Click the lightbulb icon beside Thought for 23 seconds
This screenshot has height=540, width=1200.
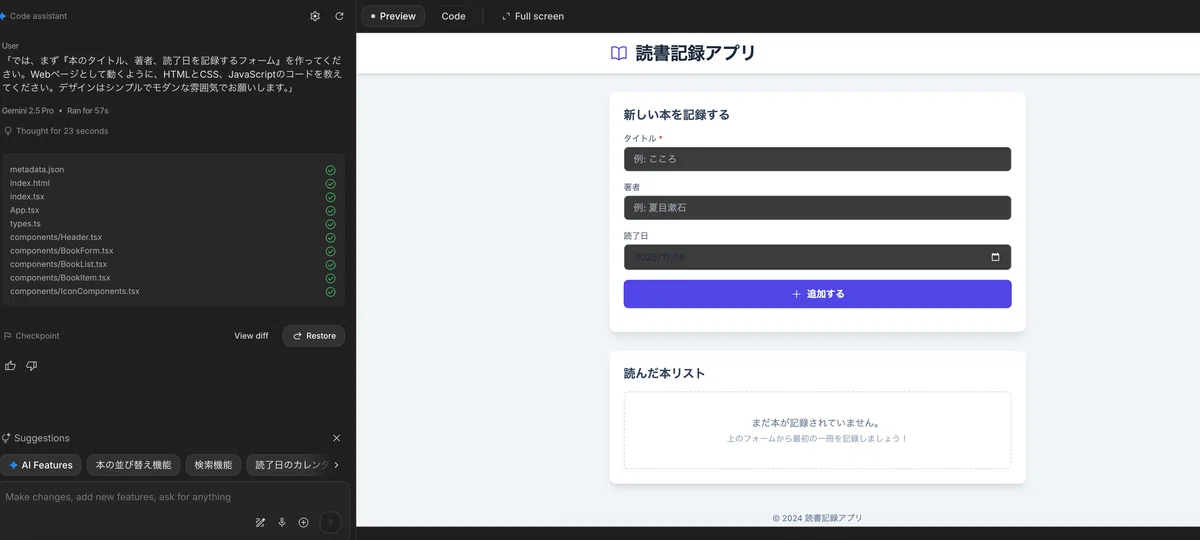click(x=8, y=131)
